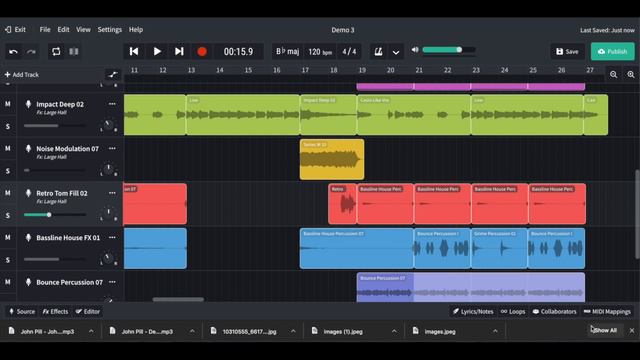The height and width of the screenshot is (360, 640).
Task: Click the automation curve icon
Action: pyautogui.click(x=113, y=75)
